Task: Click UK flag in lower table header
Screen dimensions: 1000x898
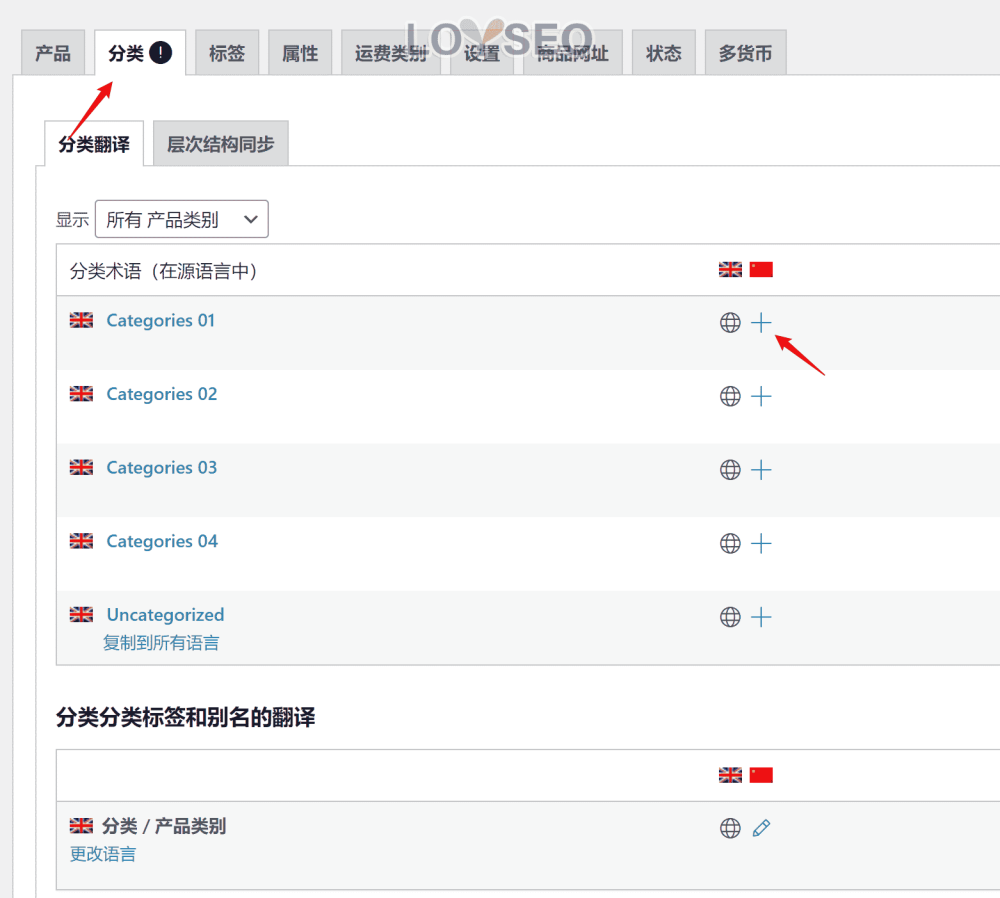Action: [730, 775]
